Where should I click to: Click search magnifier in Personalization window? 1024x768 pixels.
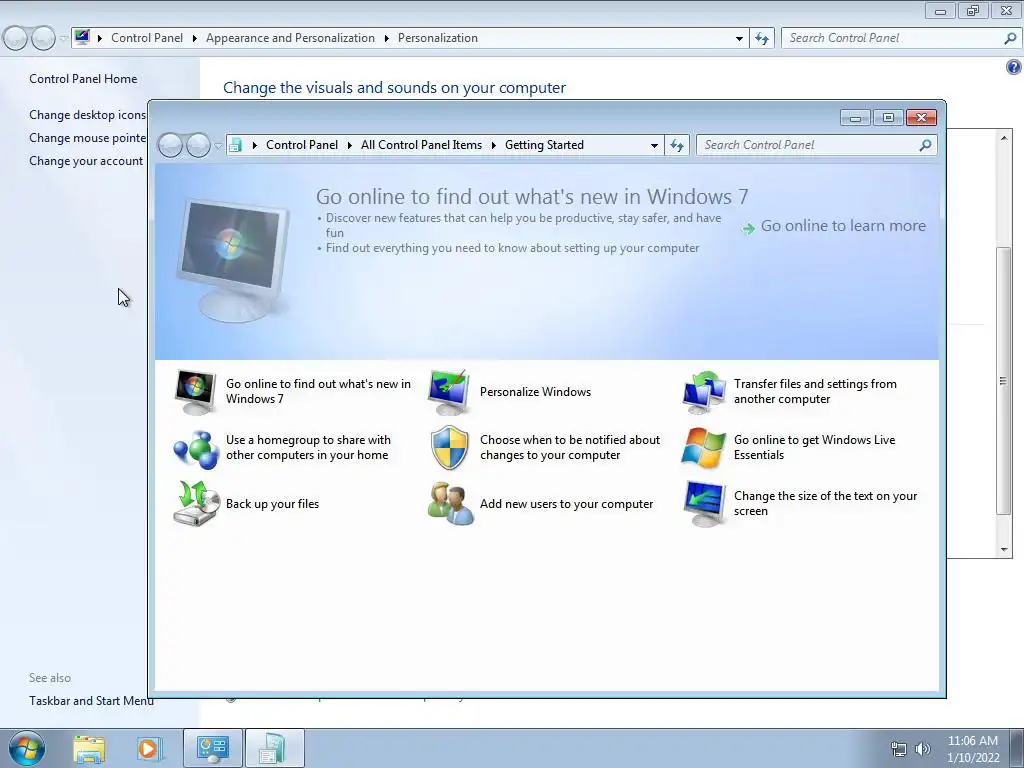pyautogui.click(x=1010, y=38)
